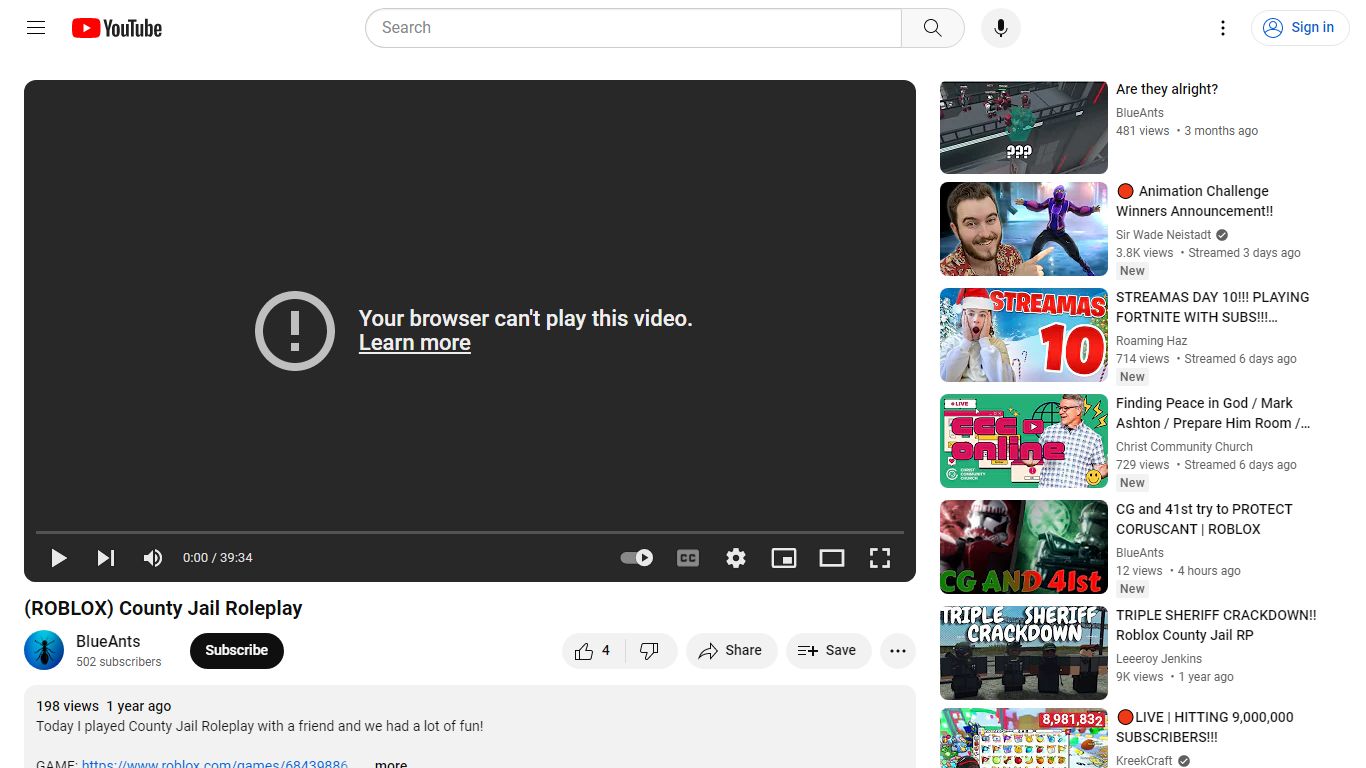The width and height of the screenshot is (1366, 768).
Task: Subscribe to the BlueAnts channel
Action: tap(237, 650)
